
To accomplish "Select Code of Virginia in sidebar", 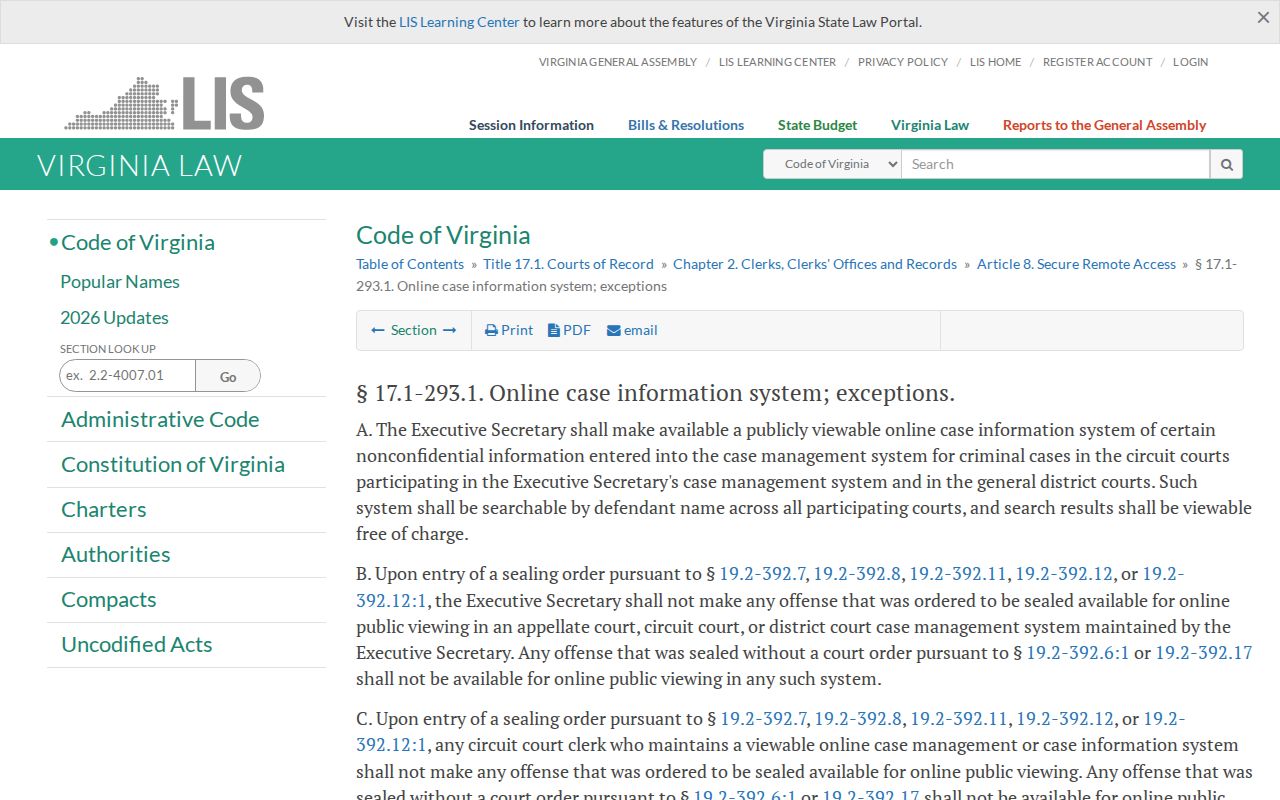I will pyautogui.click(x=138, y=242).
